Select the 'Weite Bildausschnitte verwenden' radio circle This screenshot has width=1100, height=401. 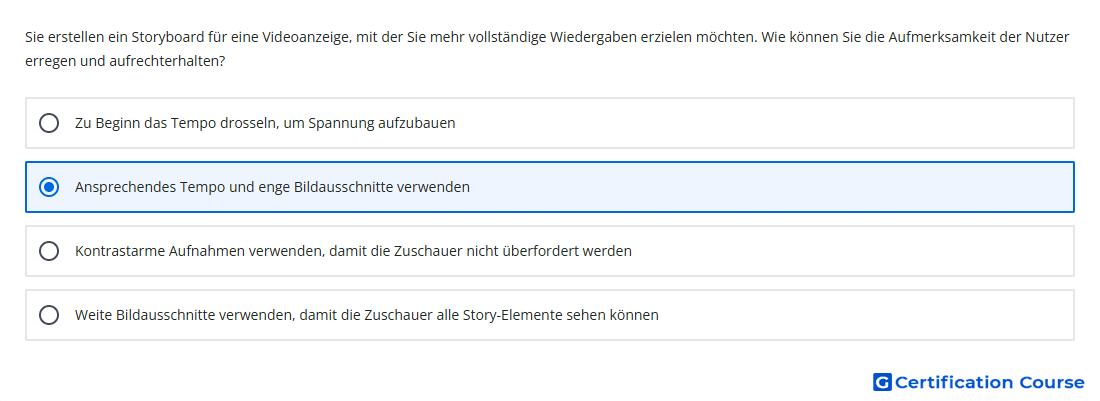(x=48, y=315)
